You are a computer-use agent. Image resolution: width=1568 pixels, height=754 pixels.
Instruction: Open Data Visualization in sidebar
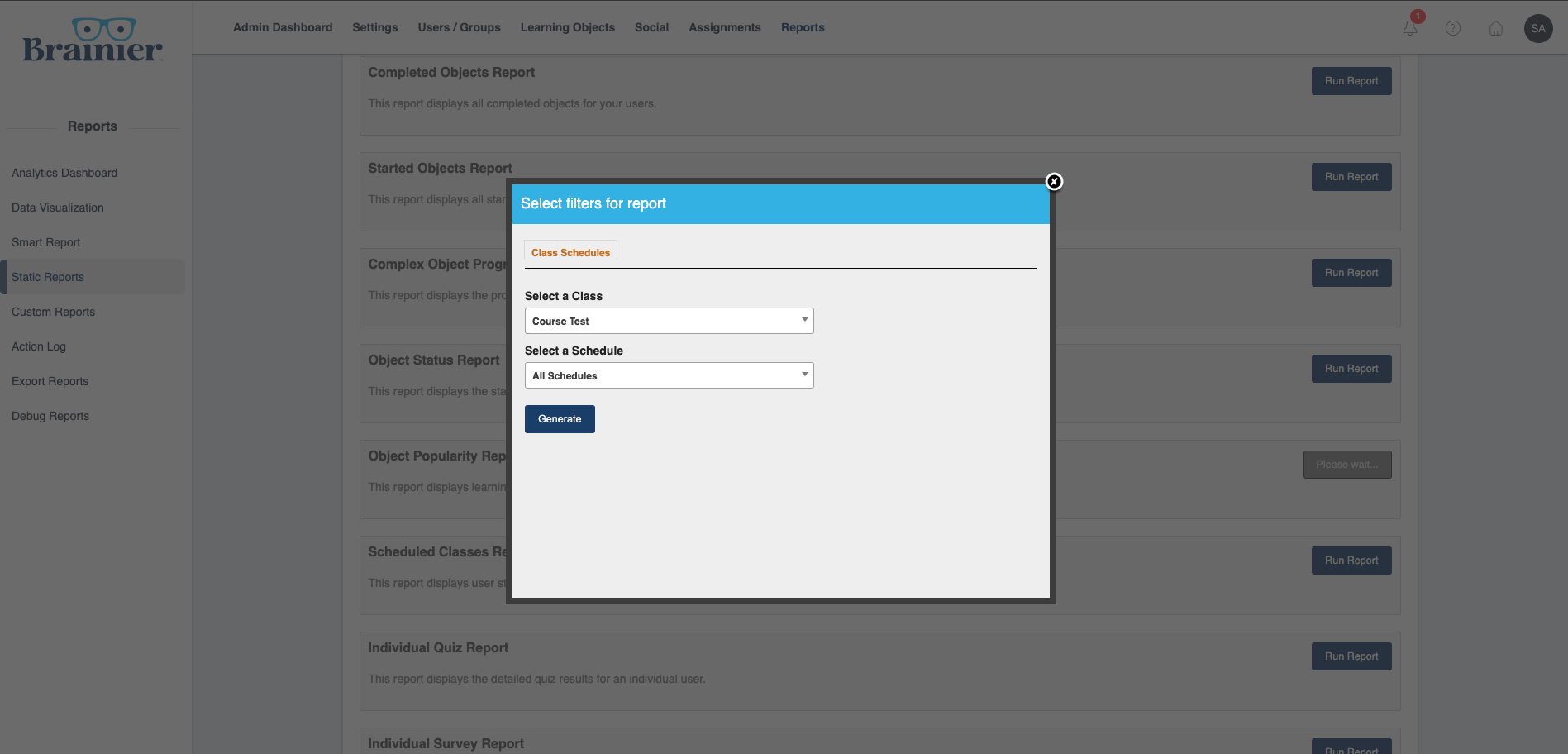pyautogui.click(x=58, y=208)
